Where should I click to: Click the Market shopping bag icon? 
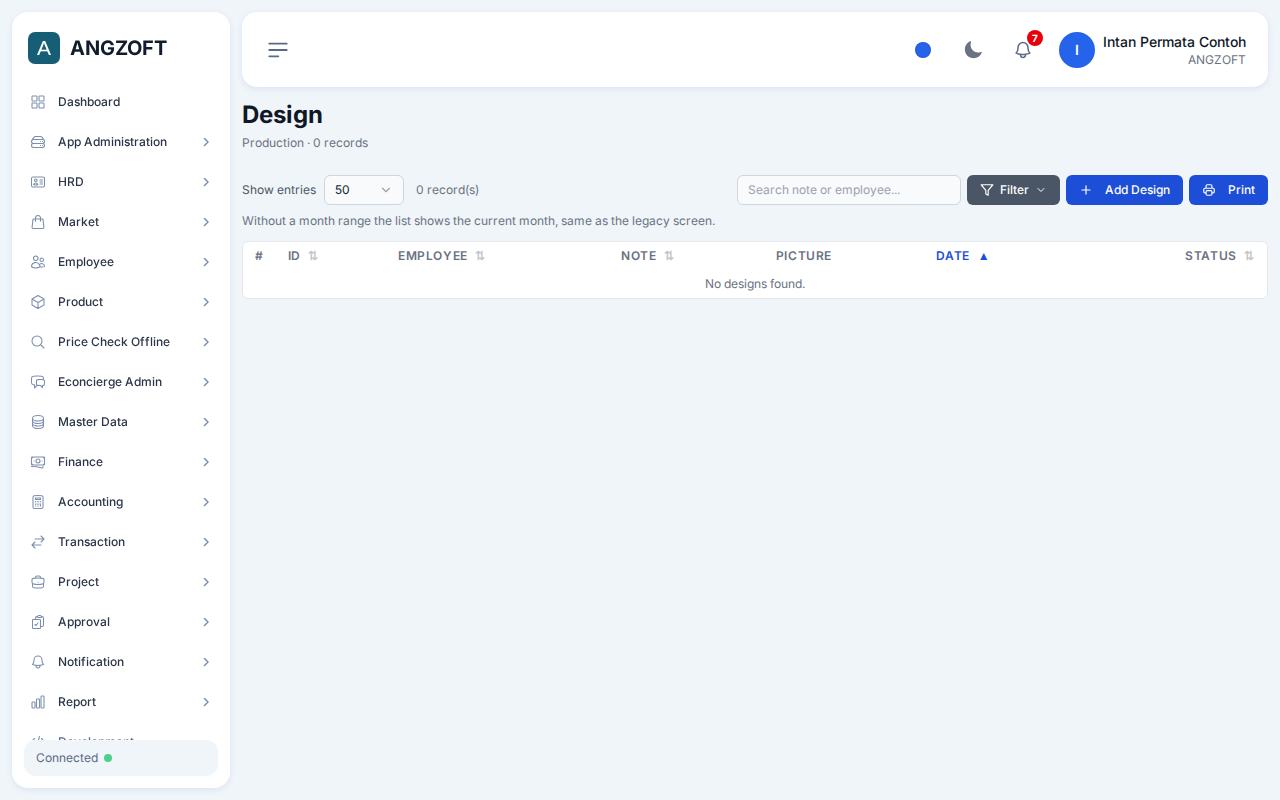38,222
